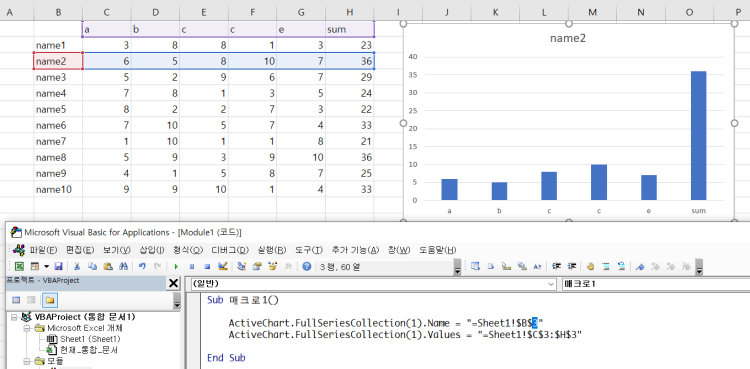
Task: Click the Quick Info icon
Action: coord(506,266)
